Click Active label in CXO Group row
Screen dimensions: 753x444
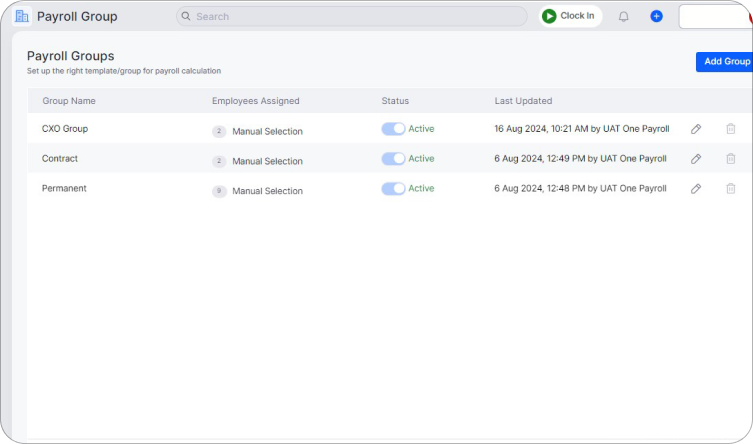pos(421,129)
